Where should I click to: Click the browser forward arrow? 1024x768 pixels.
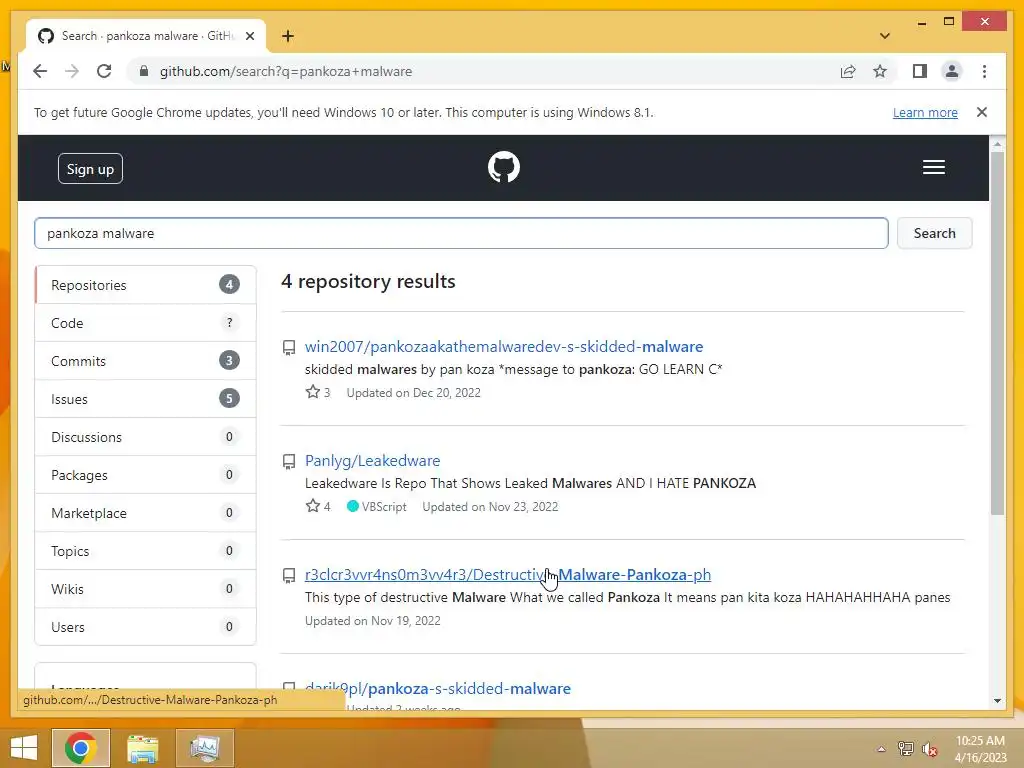click(72, 71)
